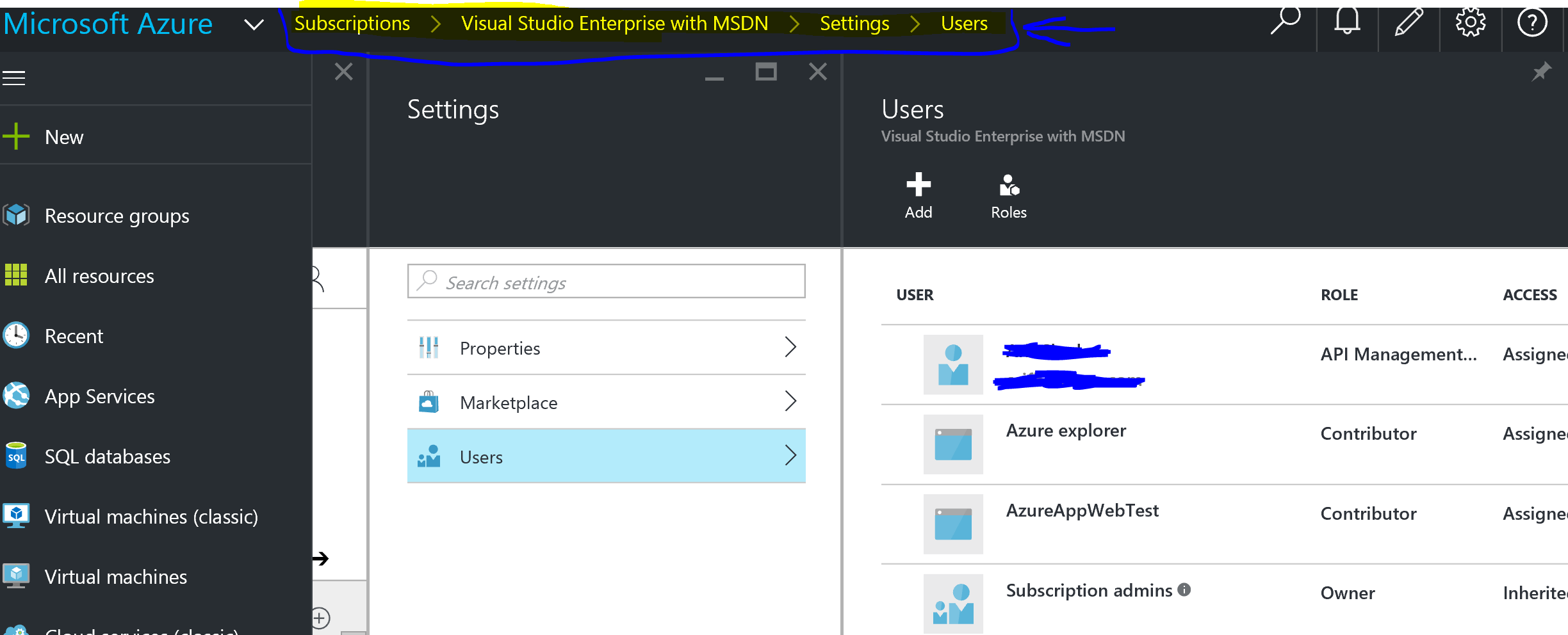Open Virtual machines (classic) label in sidebar

click(x=152, y=517)
